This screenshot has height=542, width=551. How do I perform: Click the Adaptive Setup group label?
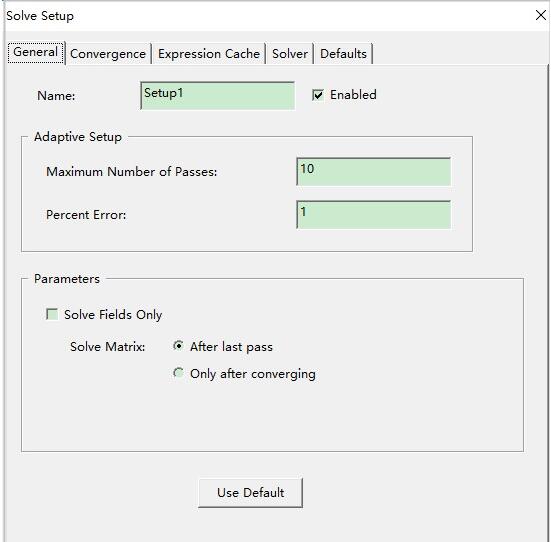(78, 137)
